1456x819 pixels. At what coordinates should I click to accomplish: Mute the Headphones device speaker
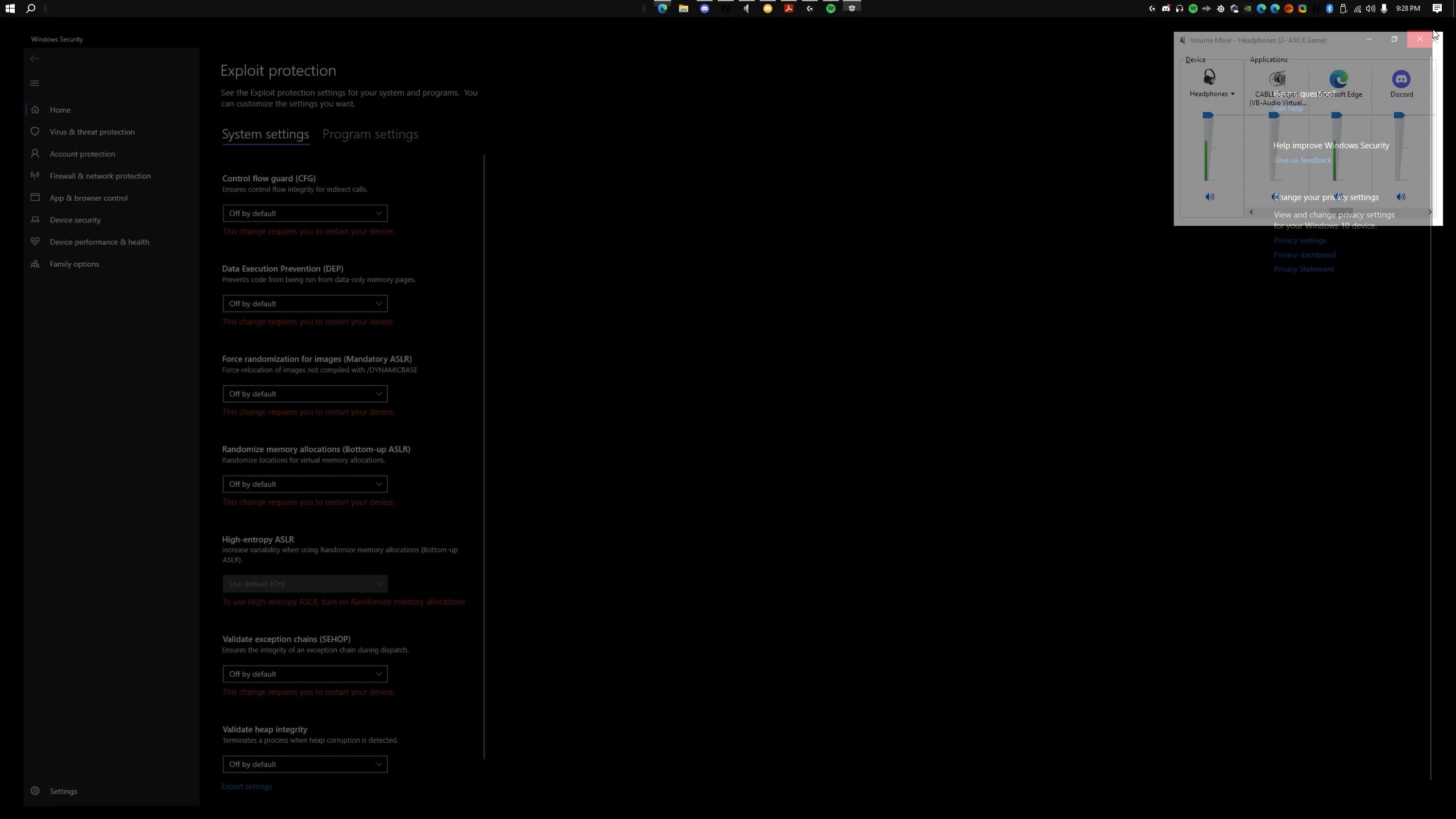[1210, 197]
